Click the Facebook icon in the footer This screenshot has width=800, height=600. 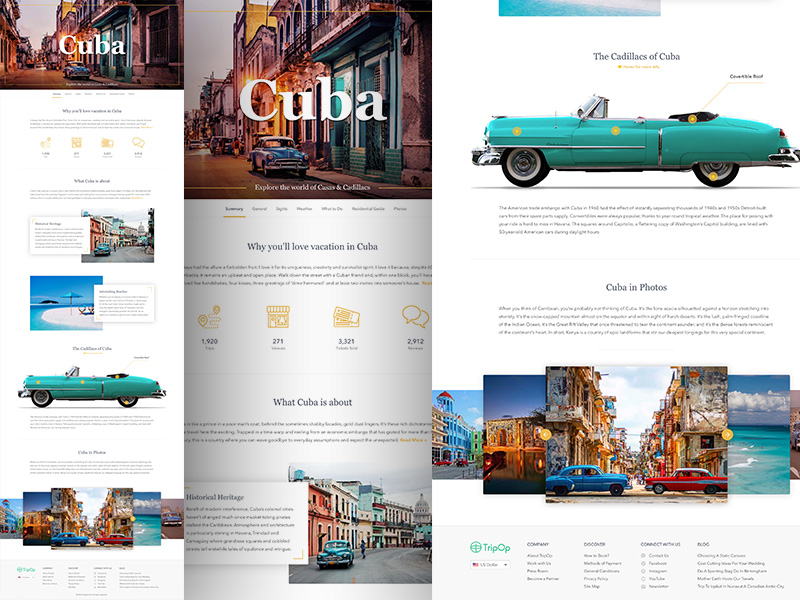[x=643, y=563]
